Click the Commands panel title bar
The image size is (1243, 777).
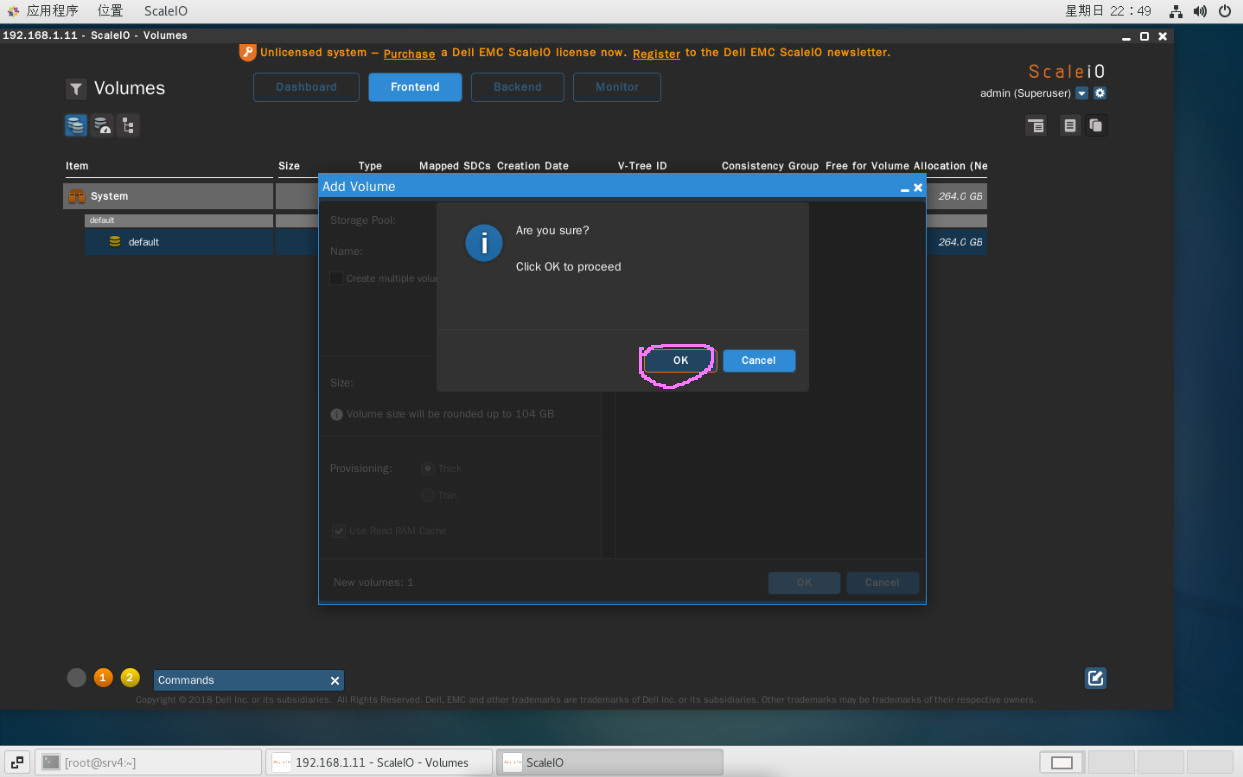click(x=249, y=680)
